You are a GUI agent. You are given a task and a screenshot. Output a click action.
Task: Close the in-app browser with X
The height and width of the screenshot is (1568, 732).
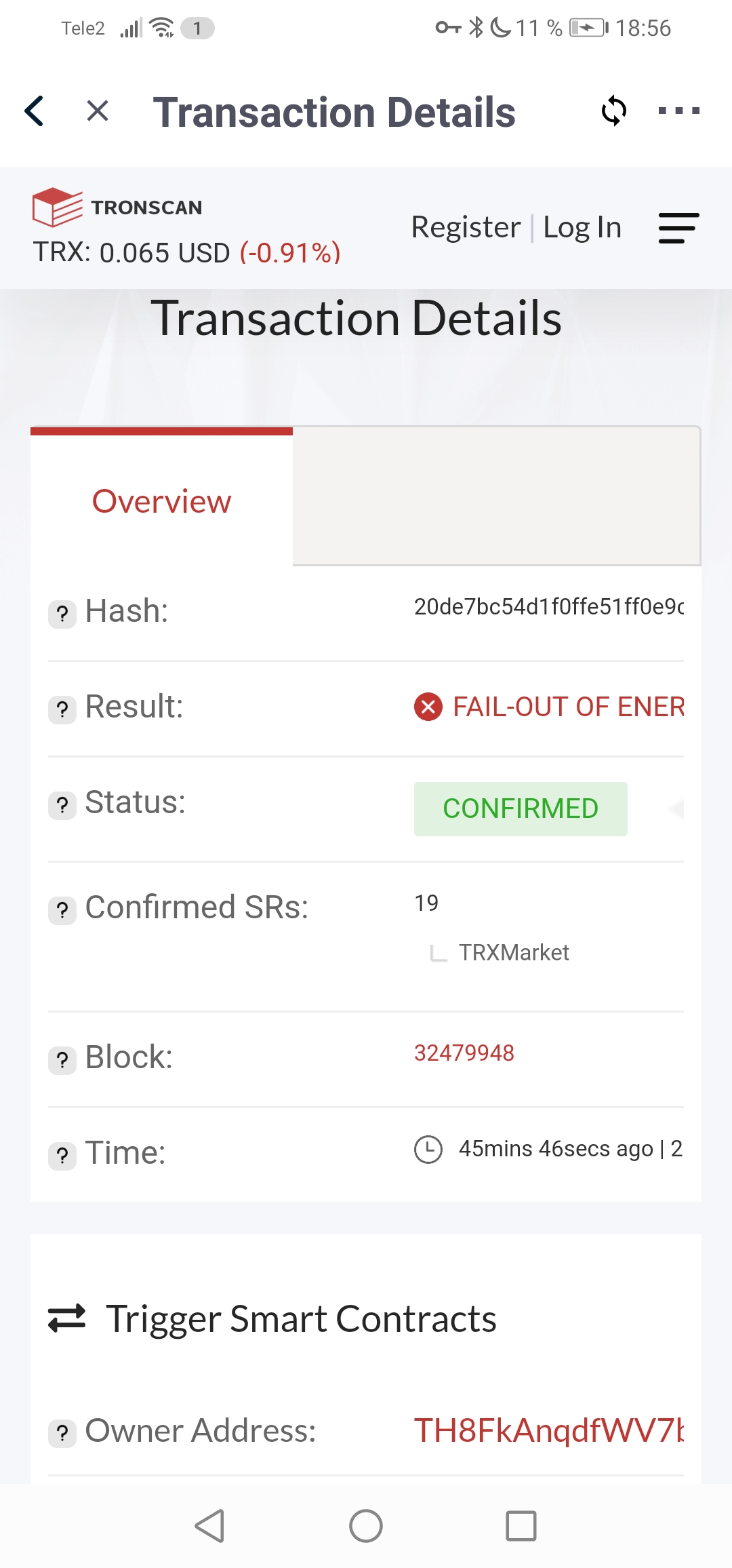click(x=98, y=111)
